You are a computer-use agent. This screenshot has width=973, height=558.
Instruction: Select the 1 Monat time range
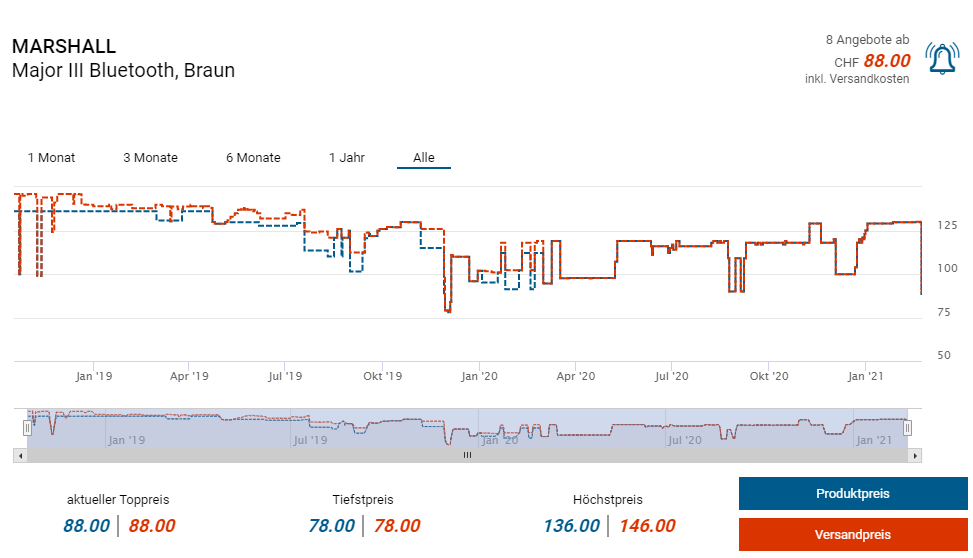[51, 158]
